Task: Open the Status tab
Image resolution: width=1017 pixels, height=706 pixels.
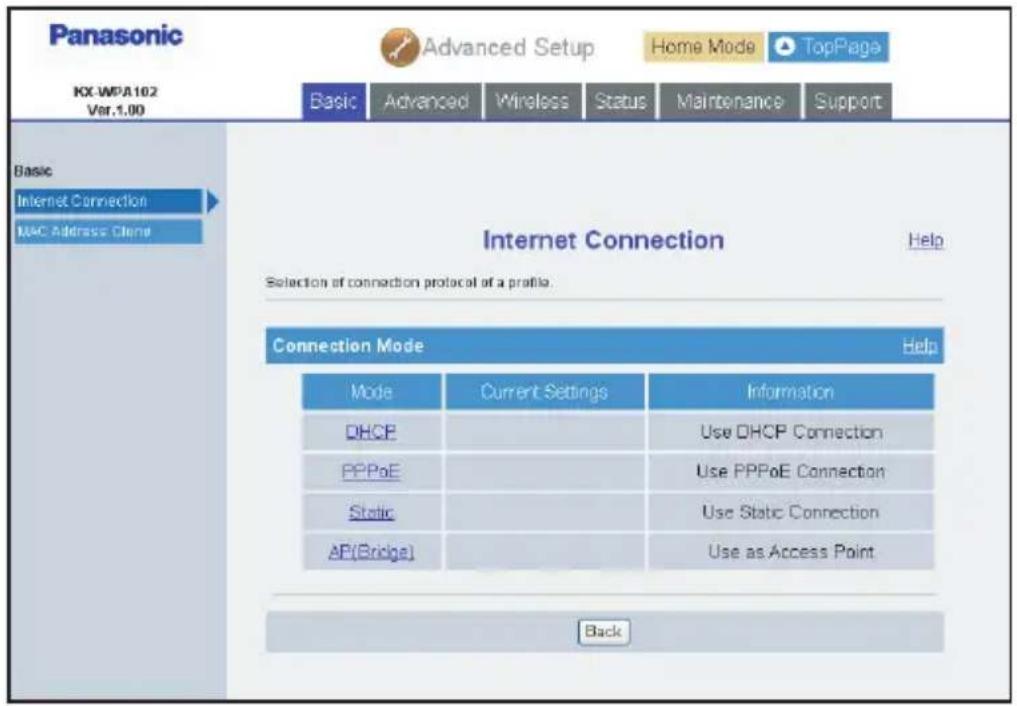Action: 621,101
